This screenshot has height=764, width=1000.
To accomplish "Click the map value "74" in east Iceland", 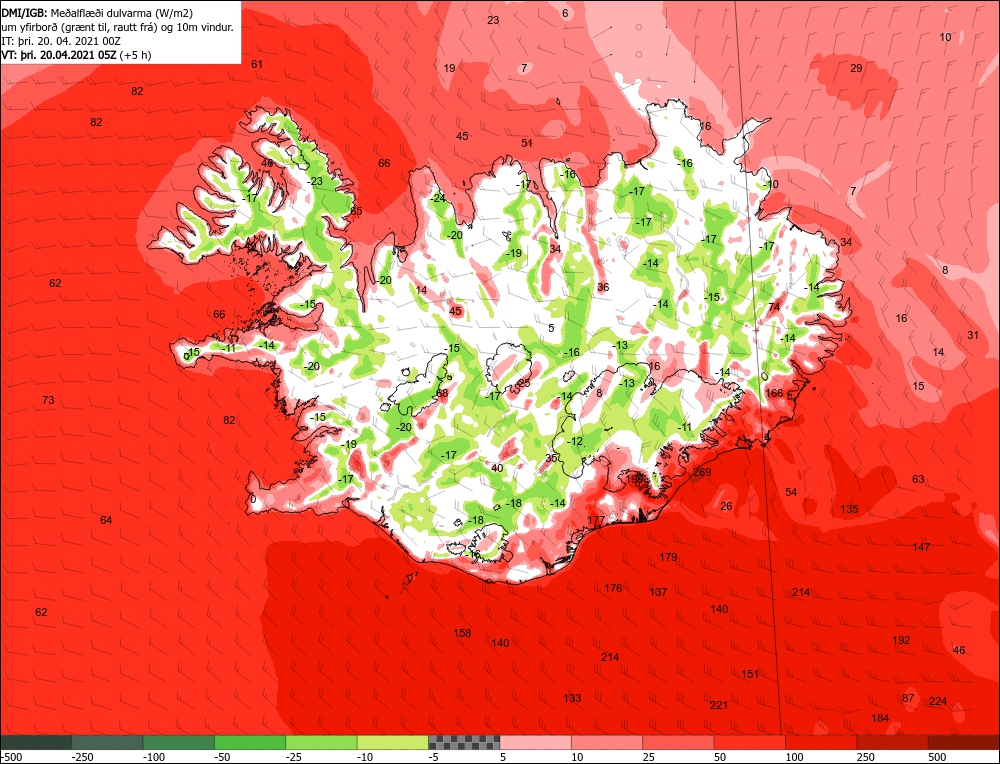I will [x=774, y=307].
